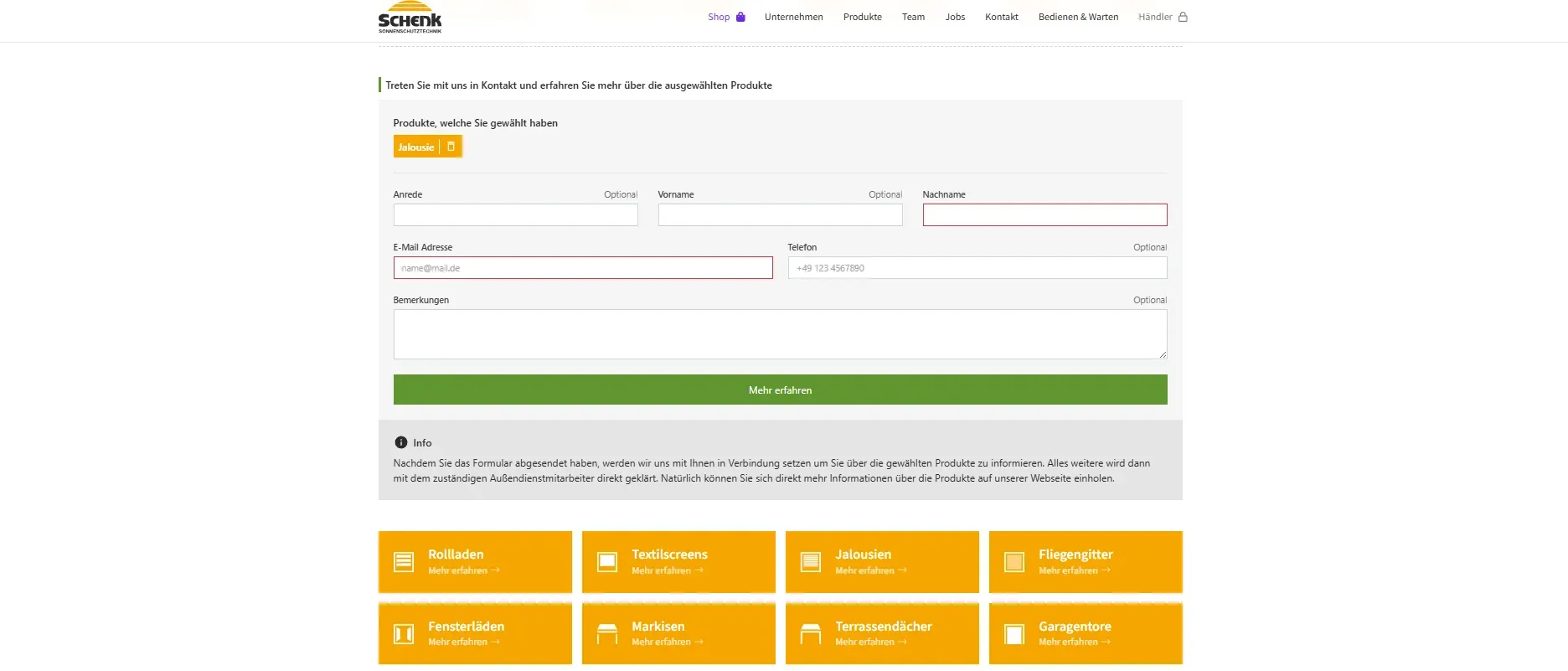Select the Jalousien tile title
Screen dimensions: 1568x671
[x=863, y=554]
